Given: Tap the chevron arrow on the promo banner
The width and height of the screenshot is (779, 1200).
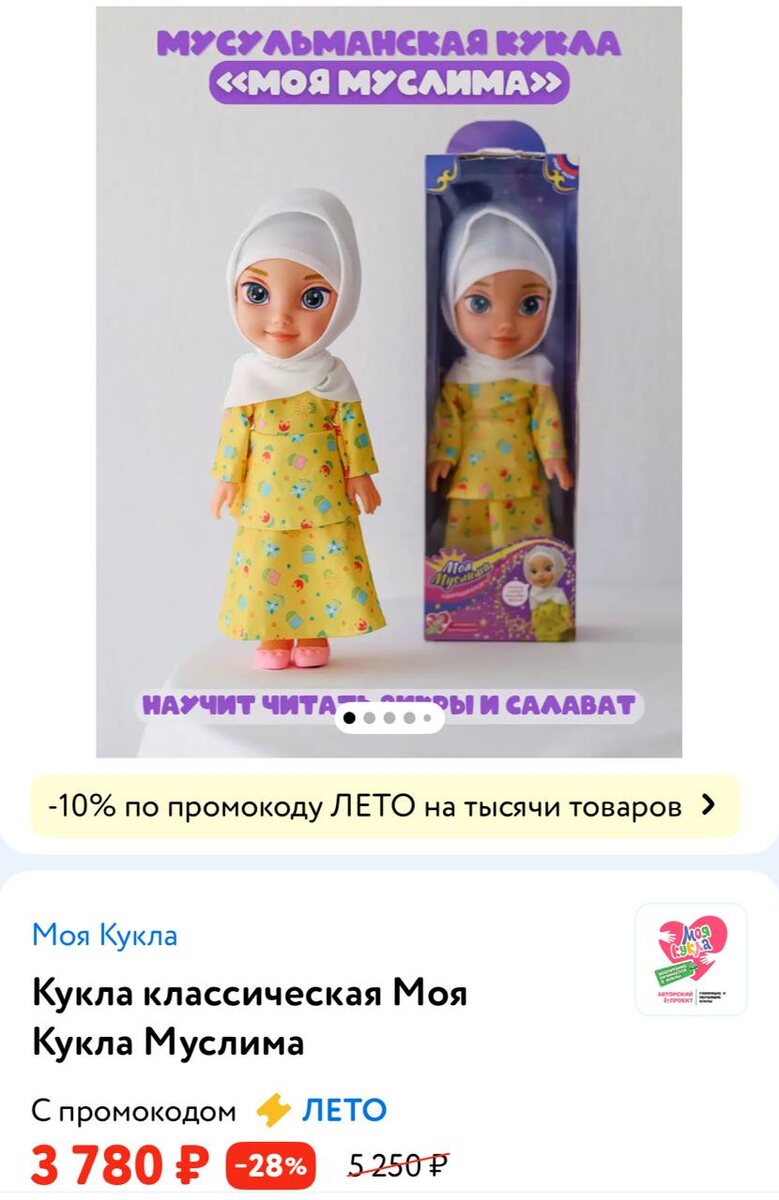Looking at the screenshot, I should click(x=709, y=805).
